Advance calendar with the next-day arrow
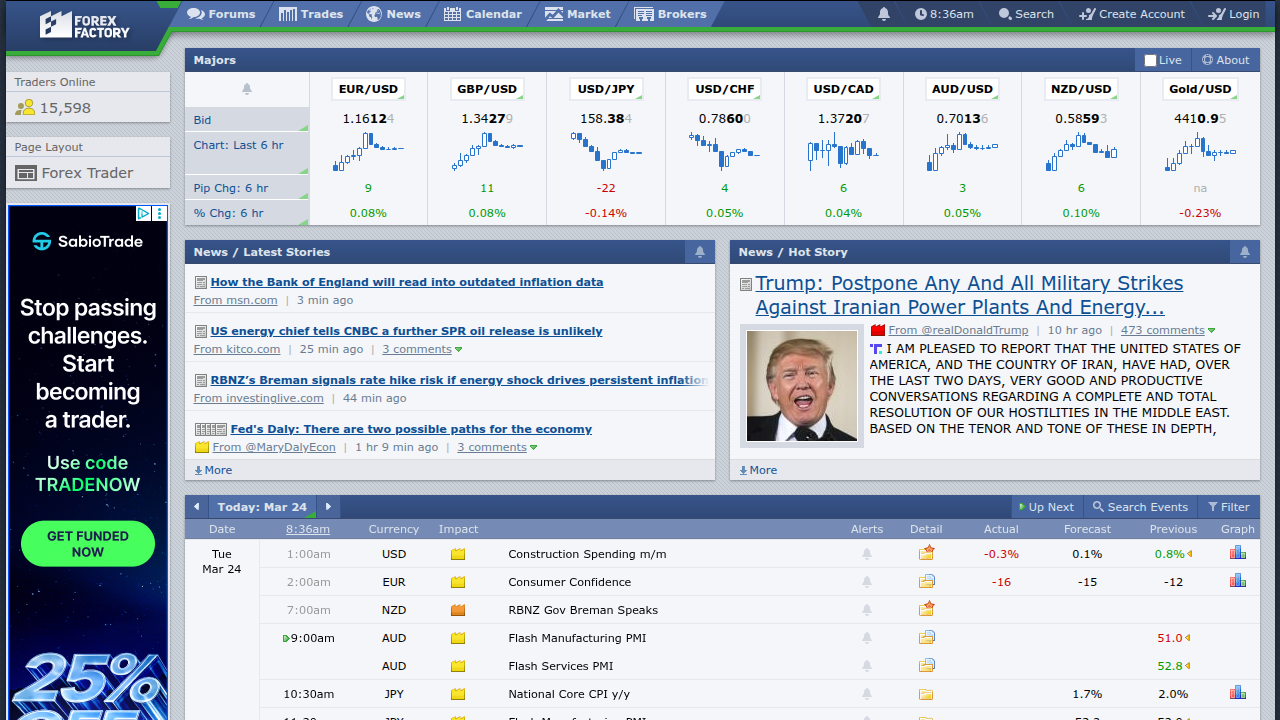1280x720 pixels. click(328, 507)
